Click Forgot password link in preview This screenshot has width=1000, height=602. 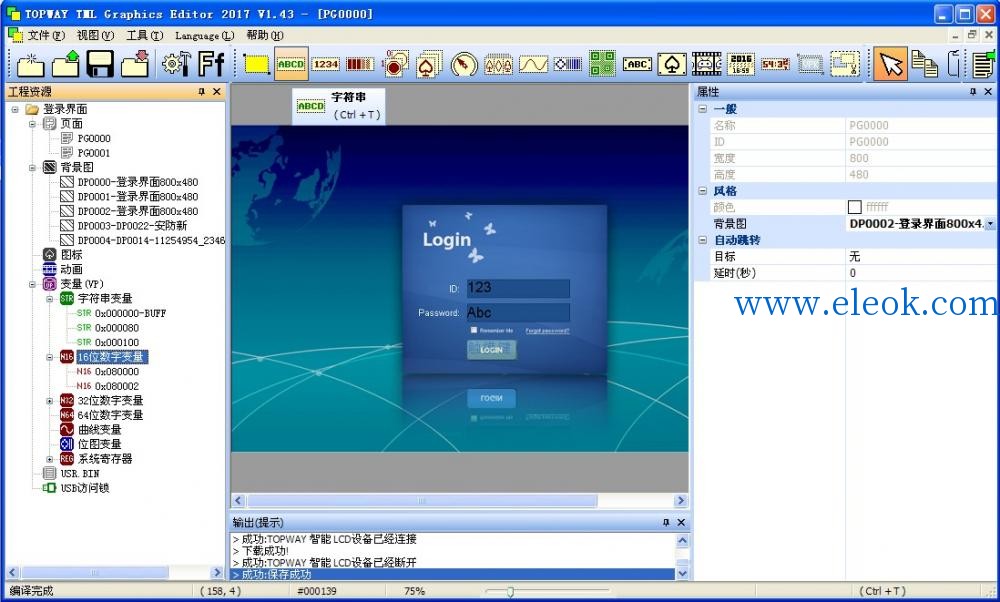[547, 330]
